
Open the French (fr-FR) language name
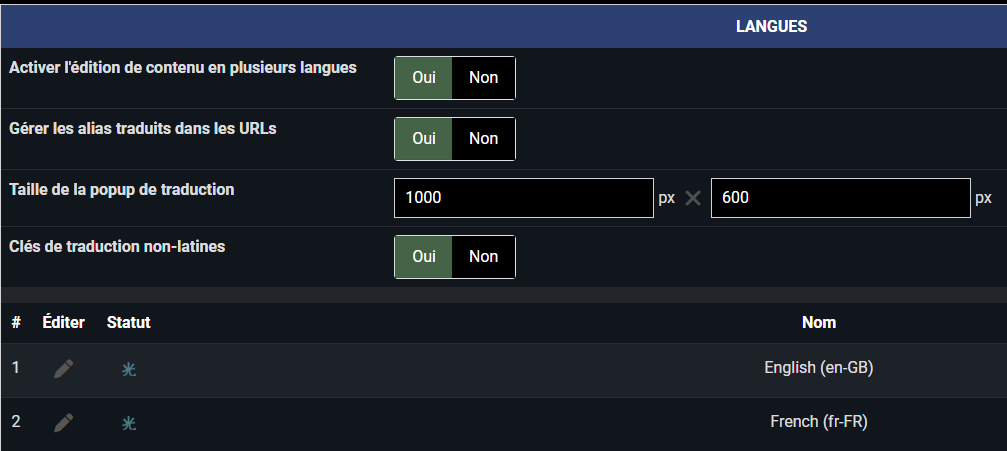click(819, 422)
